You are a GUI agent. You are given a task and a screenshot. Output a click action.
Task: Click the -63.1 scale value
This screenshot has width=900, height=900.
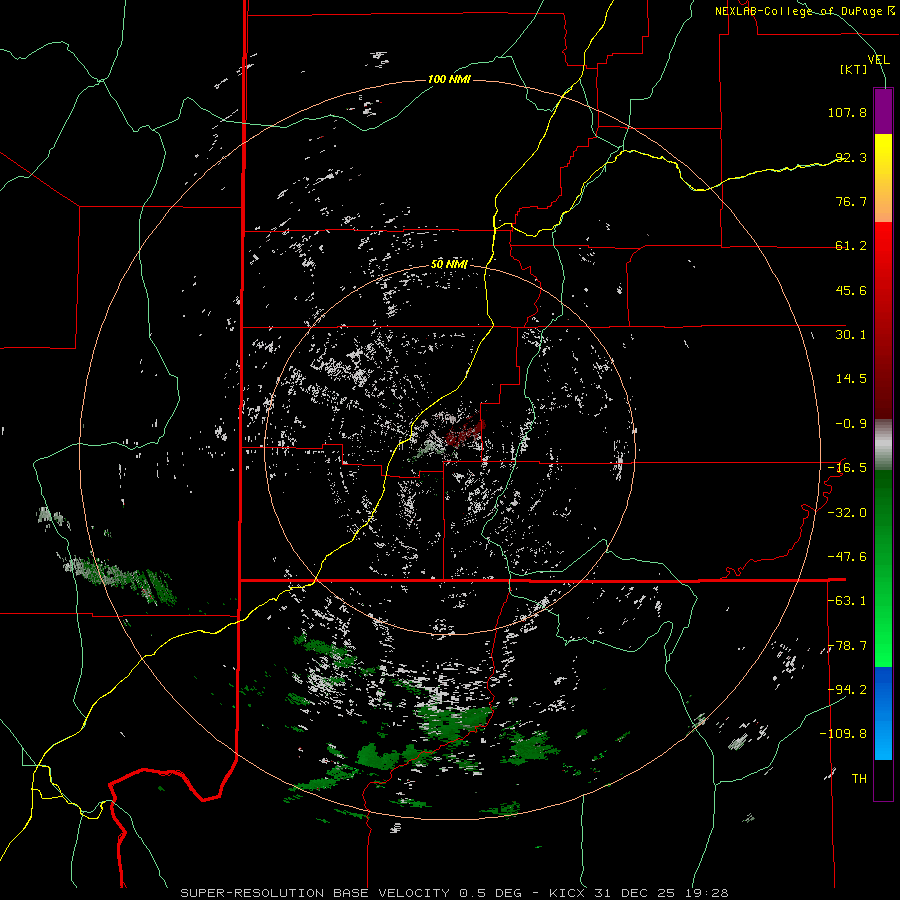pos(847,601)
